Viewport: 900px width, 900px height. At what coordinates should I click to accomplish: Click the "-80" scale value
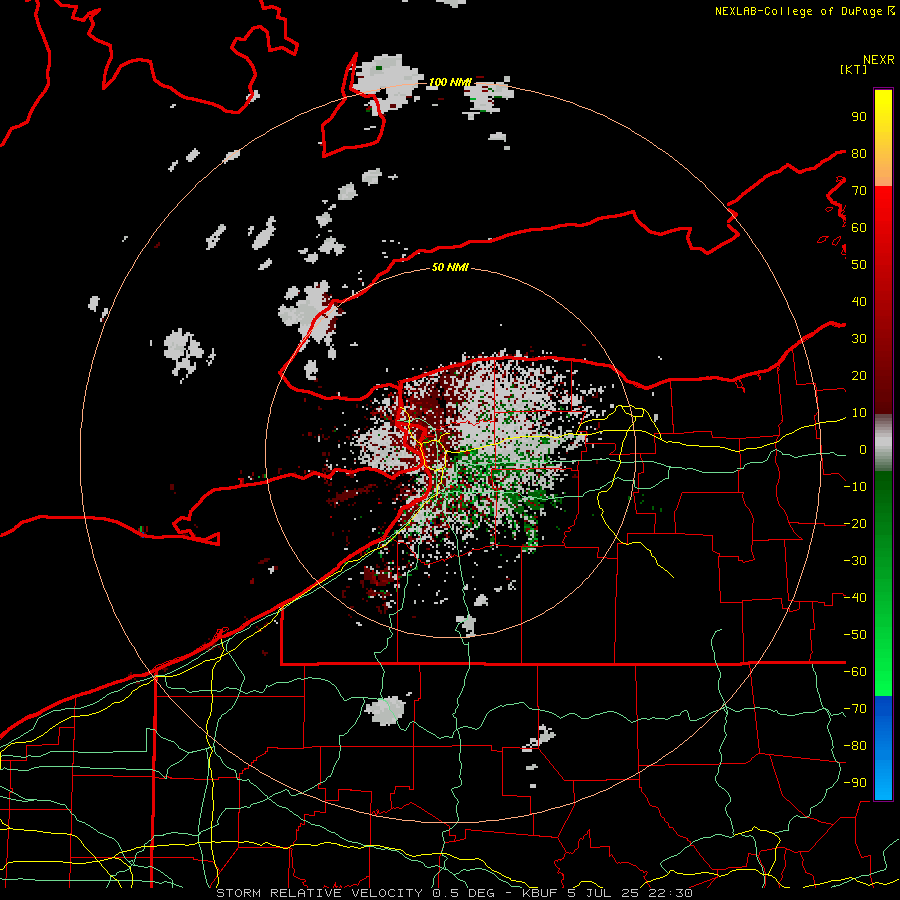pos(855,746)
